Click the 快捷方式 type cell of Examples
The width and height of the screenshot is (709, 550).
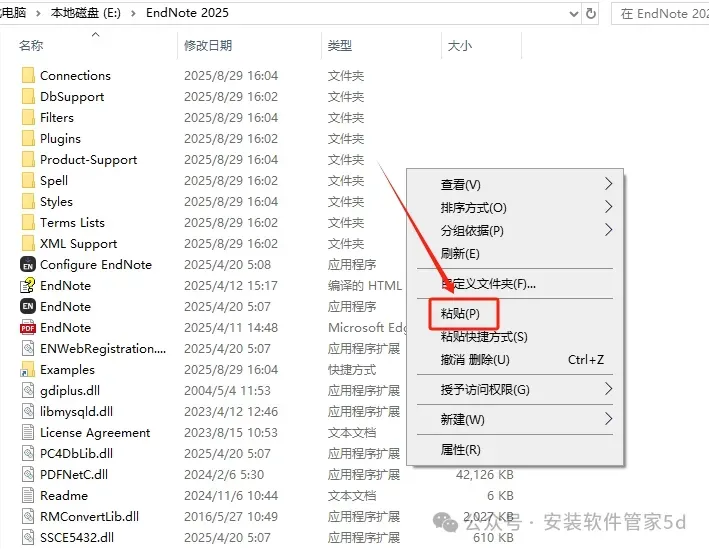point(352,370)
